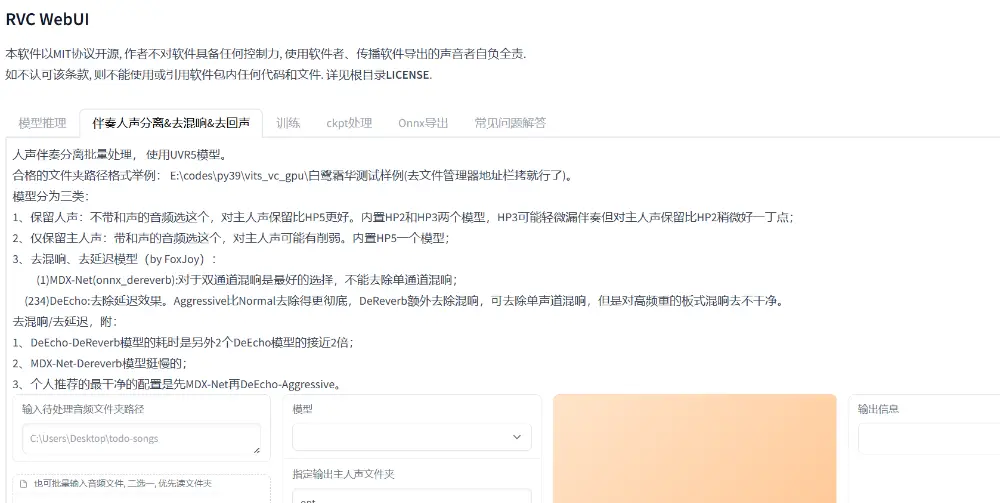Open the Onnx导出 tab

point(423,123)
